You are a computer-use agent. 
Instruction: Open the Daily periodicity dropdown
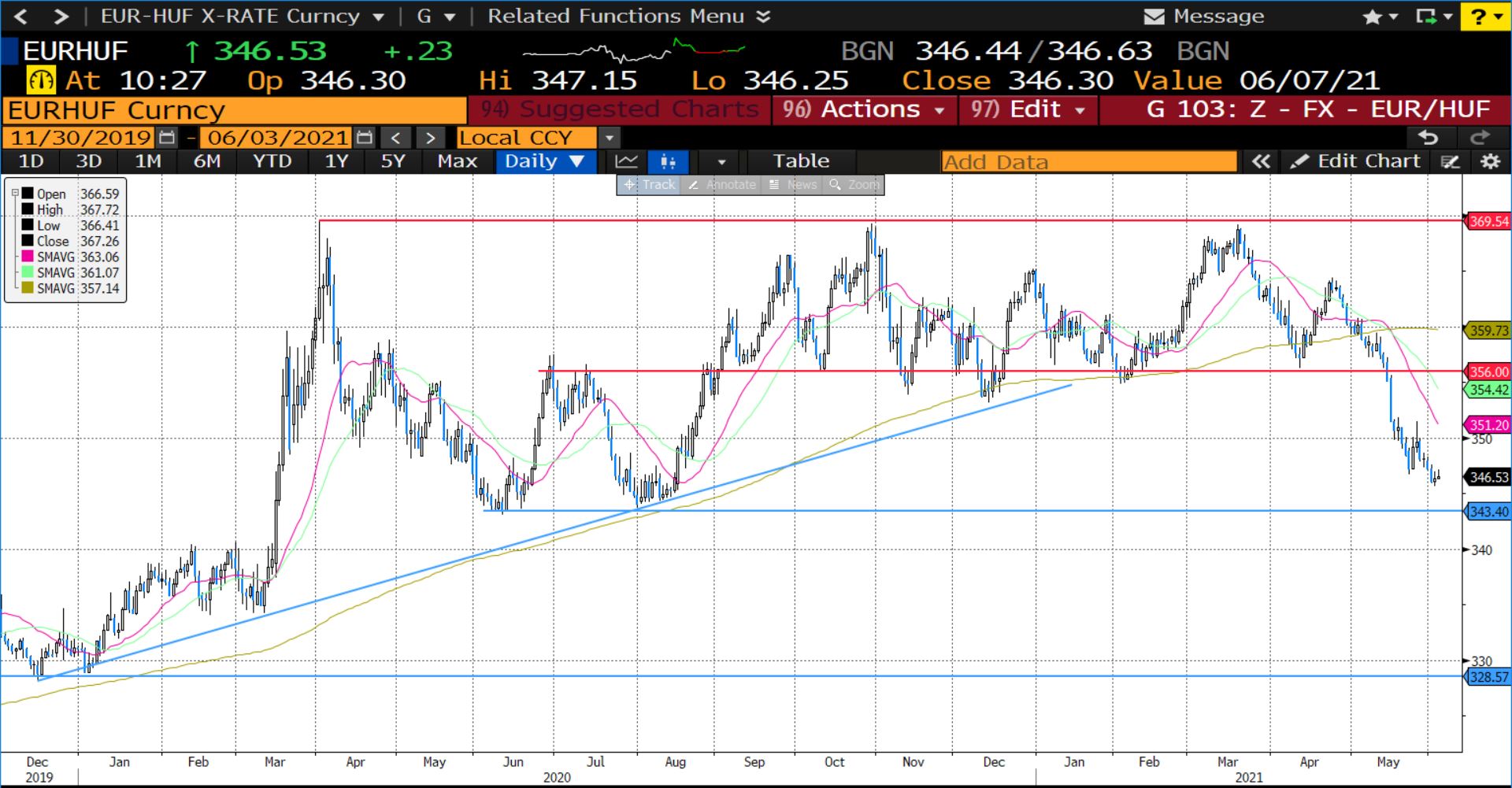tap(545, 161)
